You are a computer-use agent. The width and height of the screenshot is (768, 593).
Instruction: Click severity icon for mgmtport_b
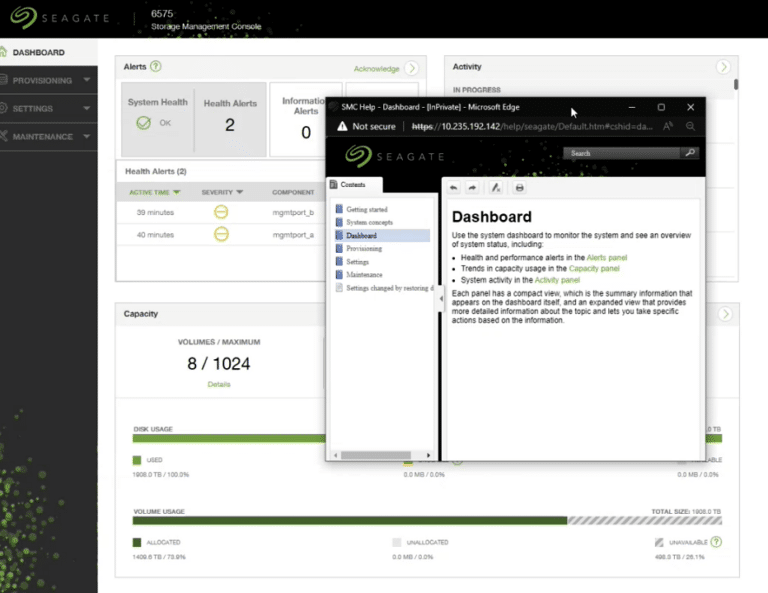click(221, 212)
